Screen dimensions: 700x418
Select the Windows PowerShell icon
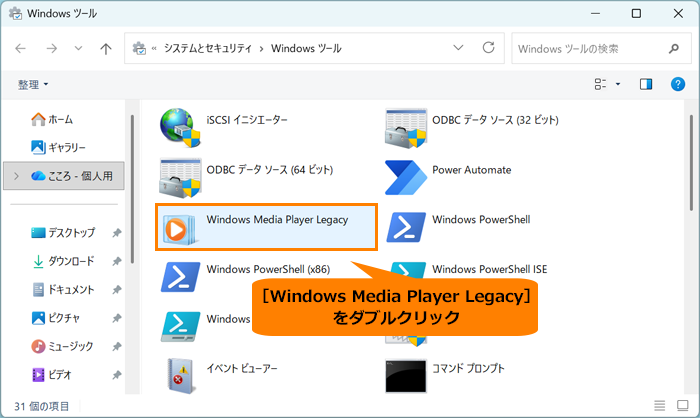(x=406, y=227)
